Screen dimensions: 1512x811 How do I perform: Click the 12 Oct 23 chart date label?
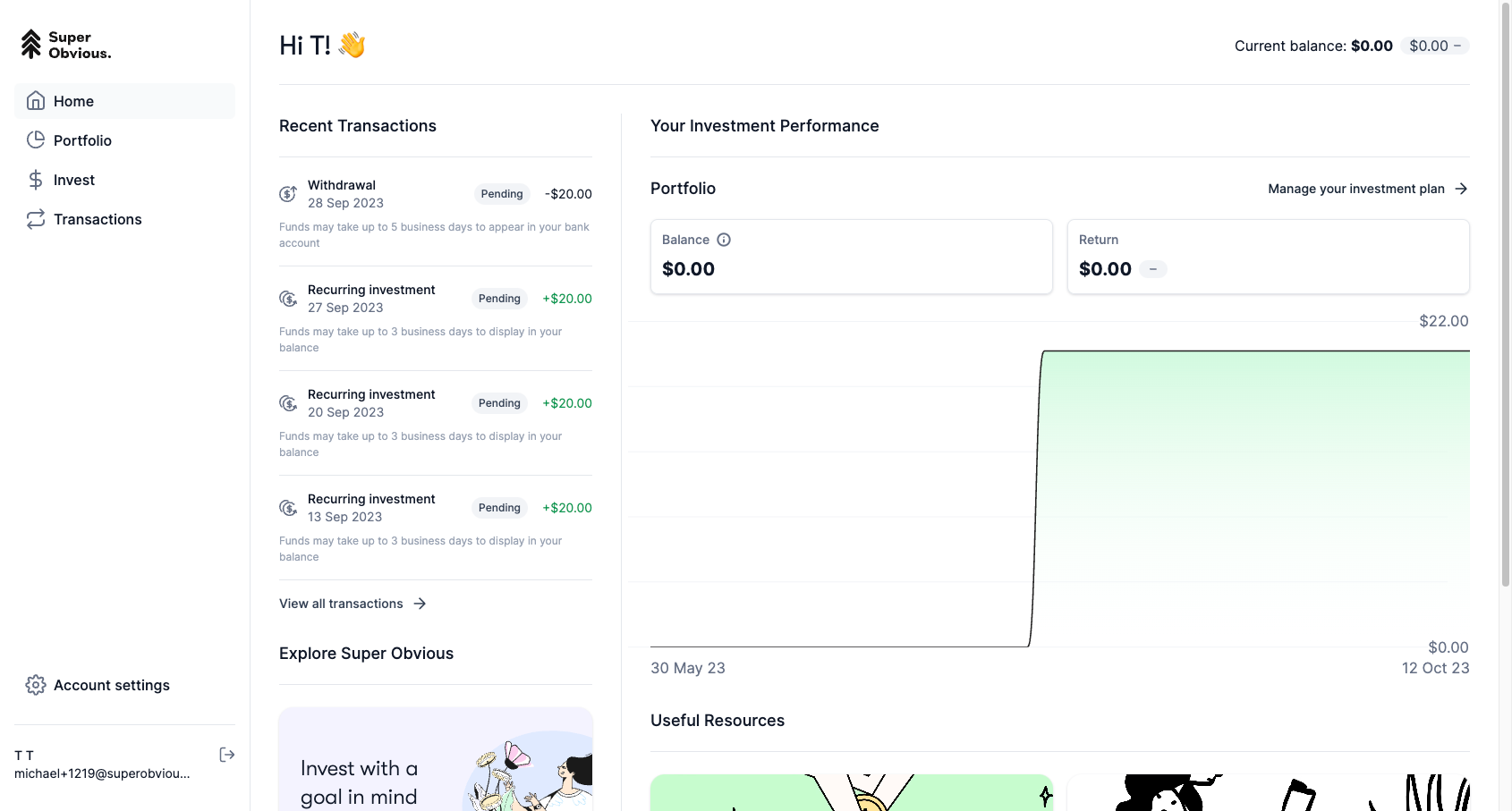click(x=1435, y=668)
